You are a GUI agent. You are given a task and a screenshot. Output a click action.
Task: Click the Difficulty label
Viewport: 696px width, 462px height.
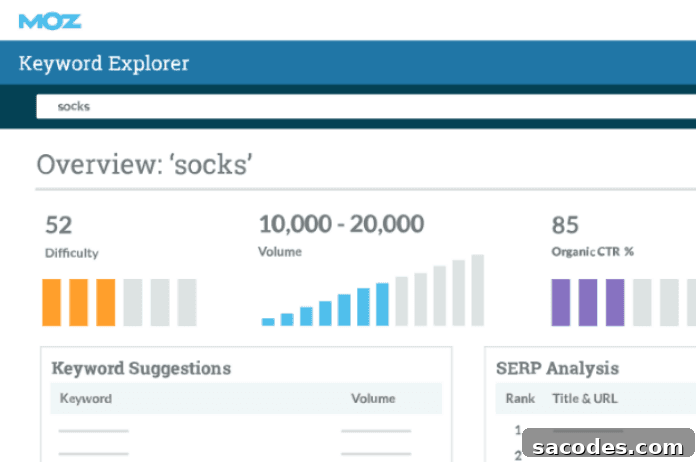[x=71, y=253]
